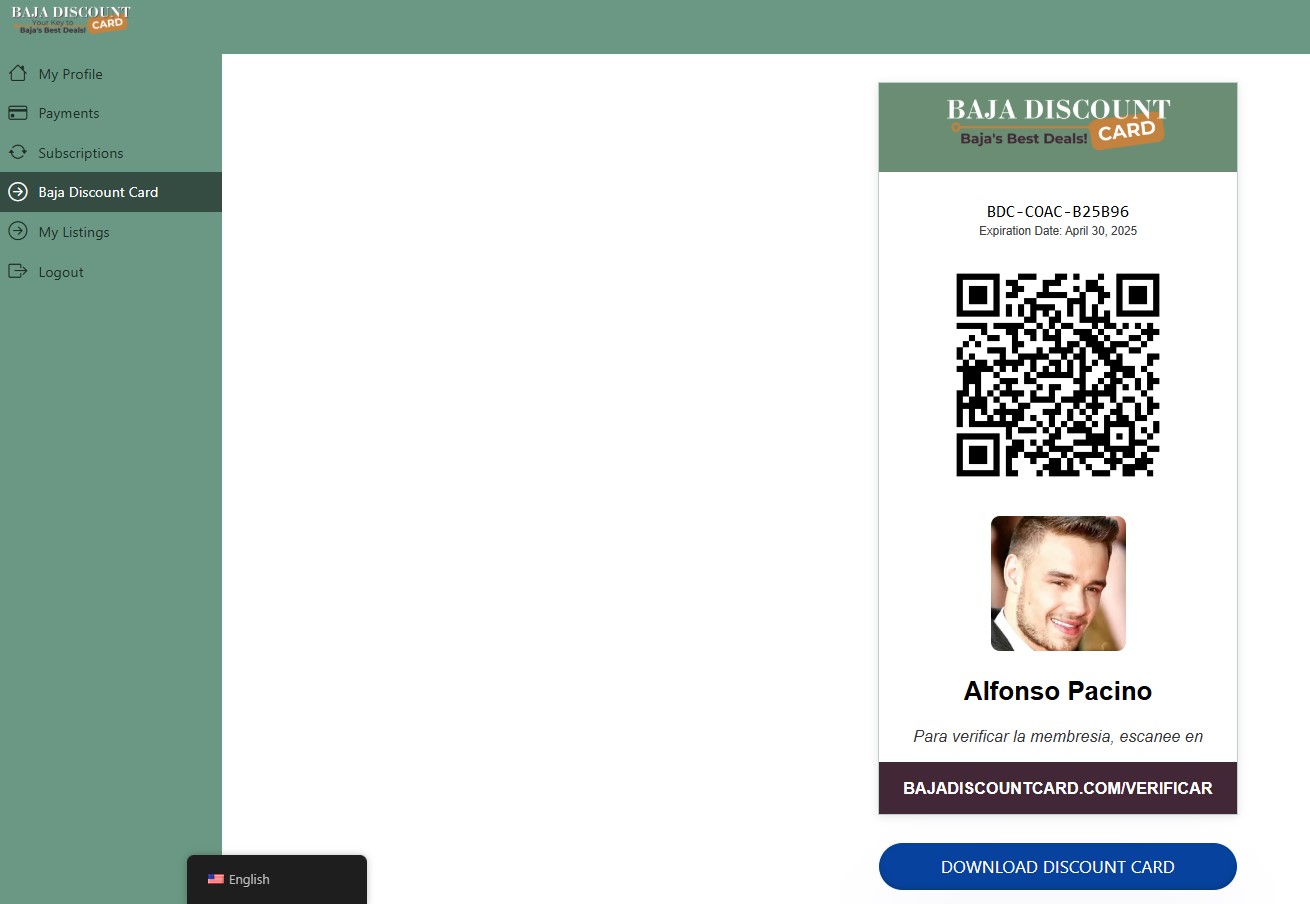The width and height of the screenshot is (1310, 904).
Task: Click the US flag icon in language switcher
Action: point(216,879)
